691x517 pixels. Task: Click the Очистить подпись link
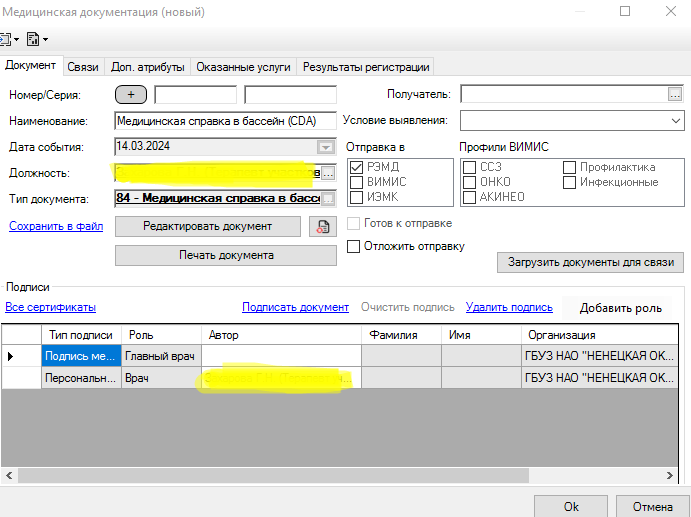pos(408,307)
